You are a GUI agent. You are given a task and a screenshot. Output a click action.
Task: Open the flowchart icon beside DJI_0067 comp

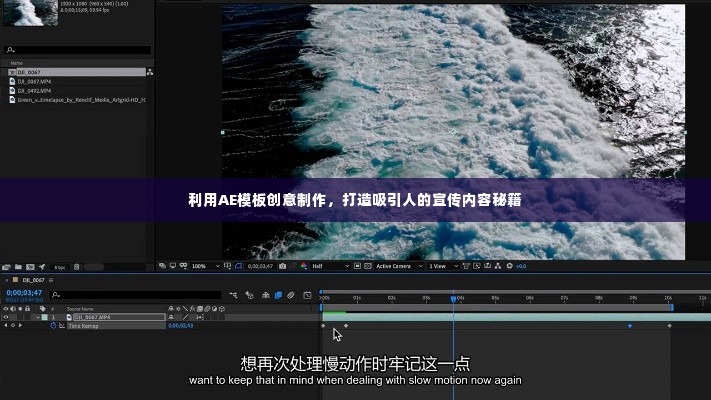click(x=150, y=72)
